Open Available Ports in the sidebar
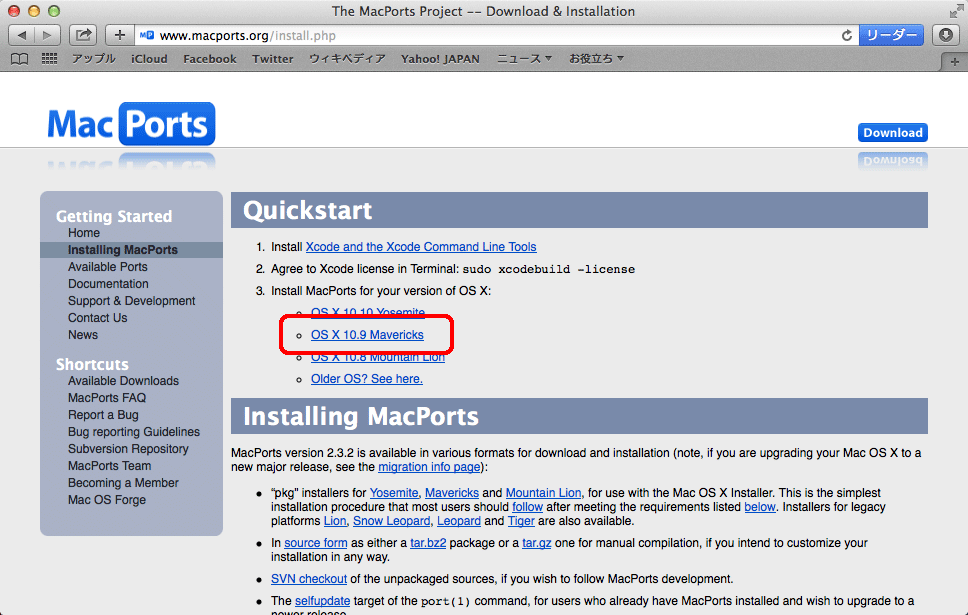The image size is (968, 615). 107,267
